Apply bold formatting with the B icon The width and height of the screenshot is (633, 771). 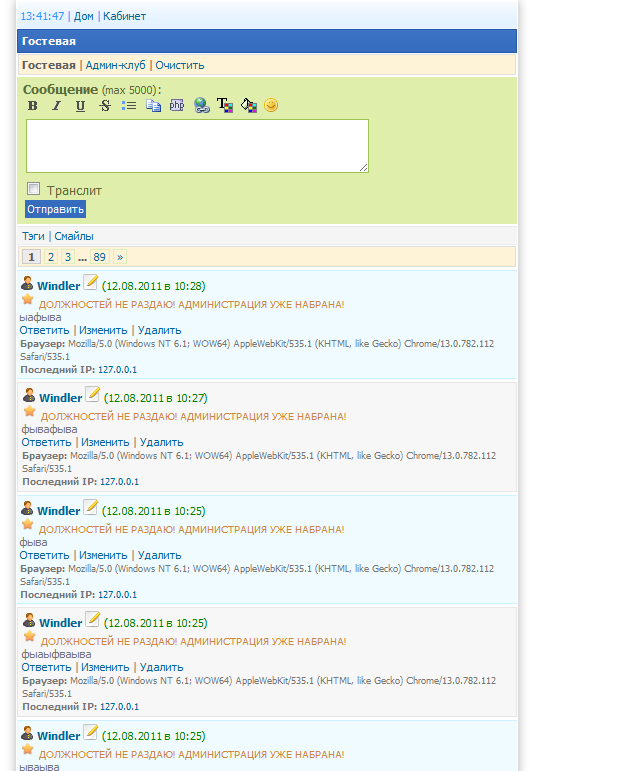tap(32, 106)
